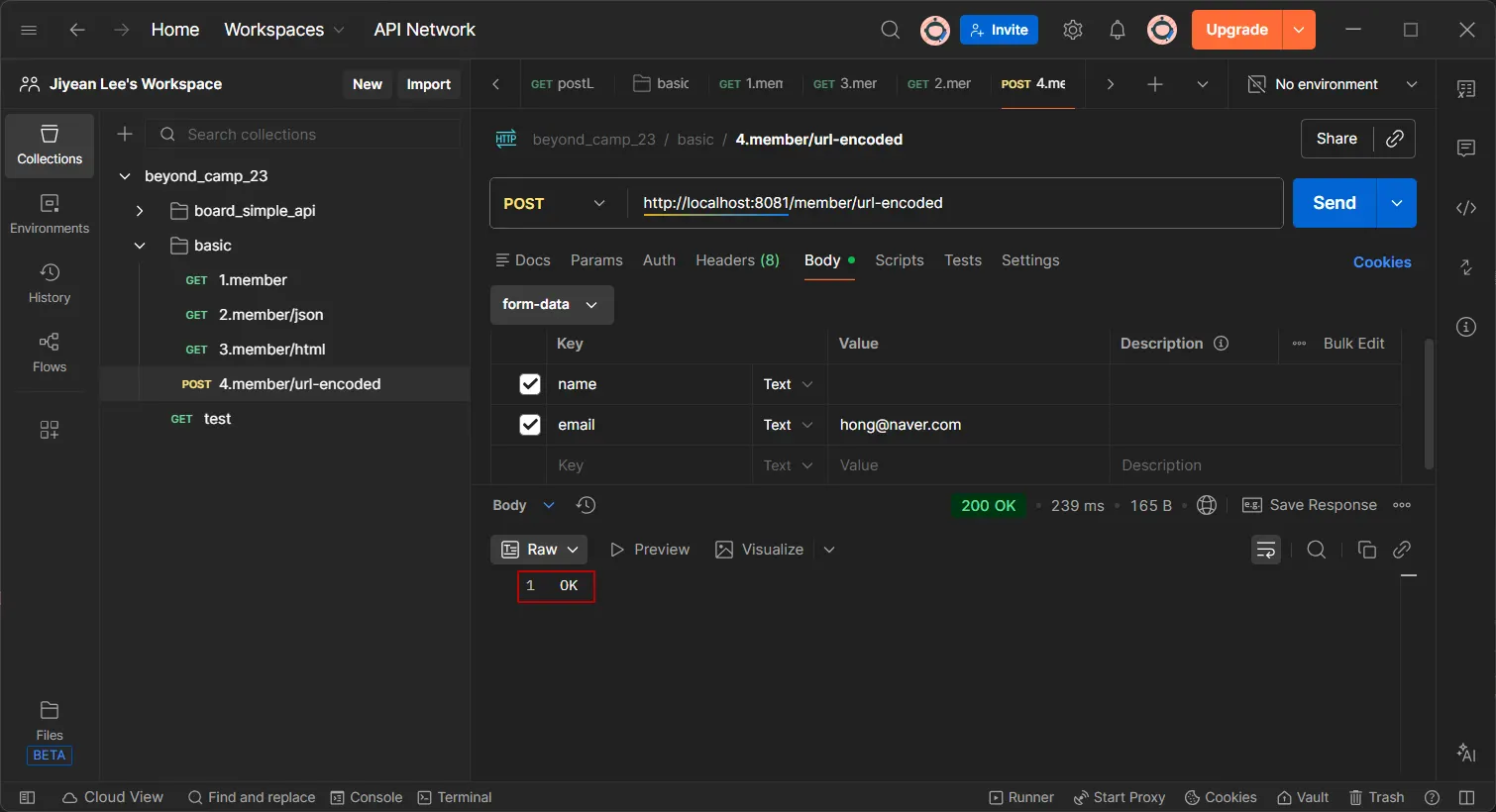Click the Import button
The image size is (1496, 812).
coord(428,84)
